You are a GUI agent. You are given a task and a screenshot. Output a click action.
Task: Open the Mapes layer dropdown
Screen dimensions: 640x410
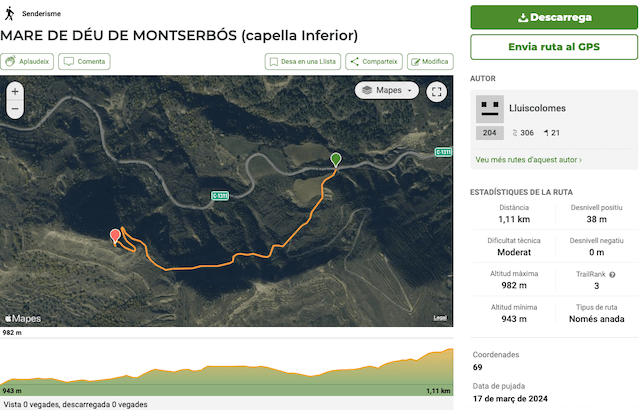point(387,90)
